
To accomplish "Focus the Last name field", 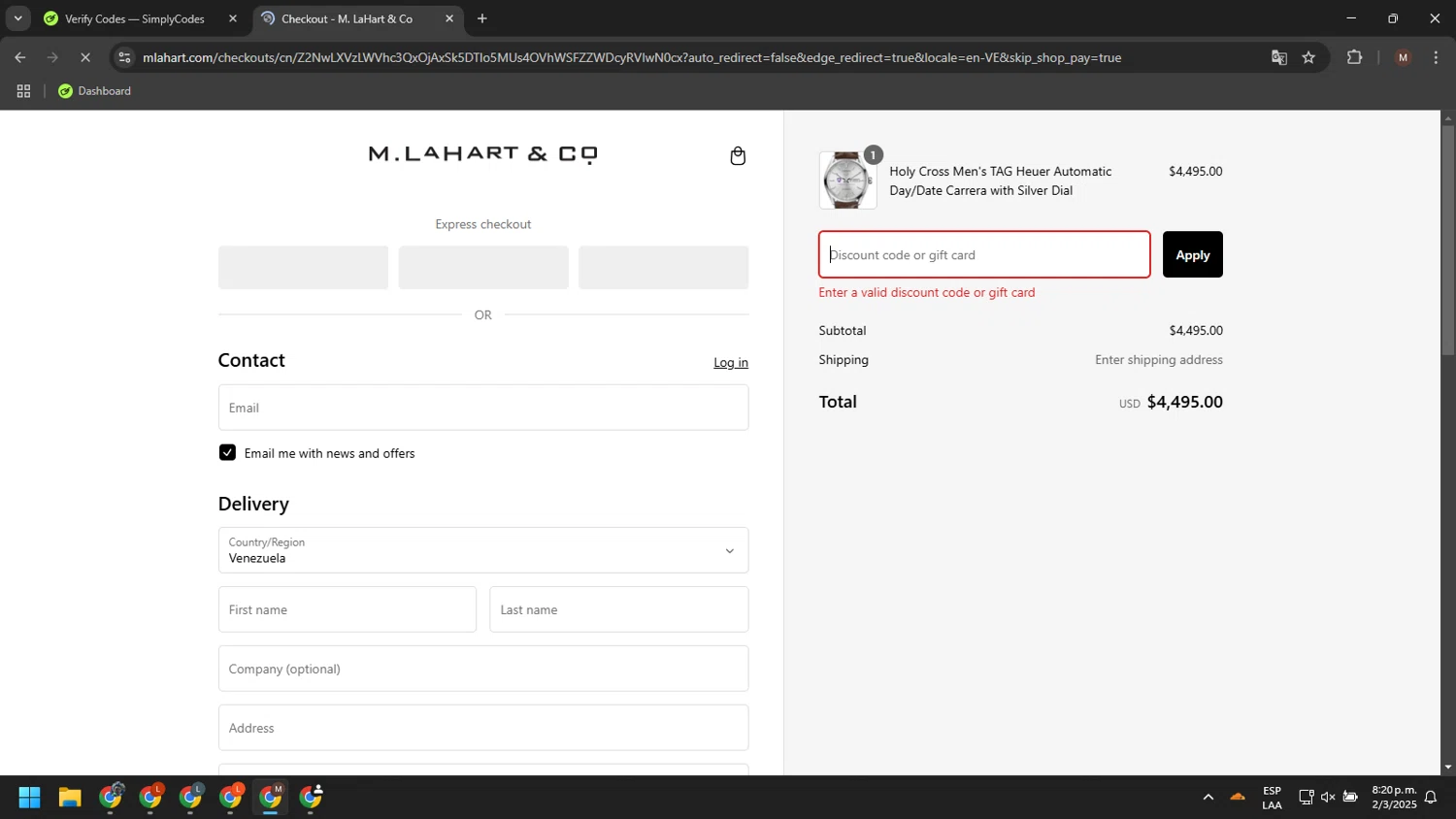I will coord(619,609).
